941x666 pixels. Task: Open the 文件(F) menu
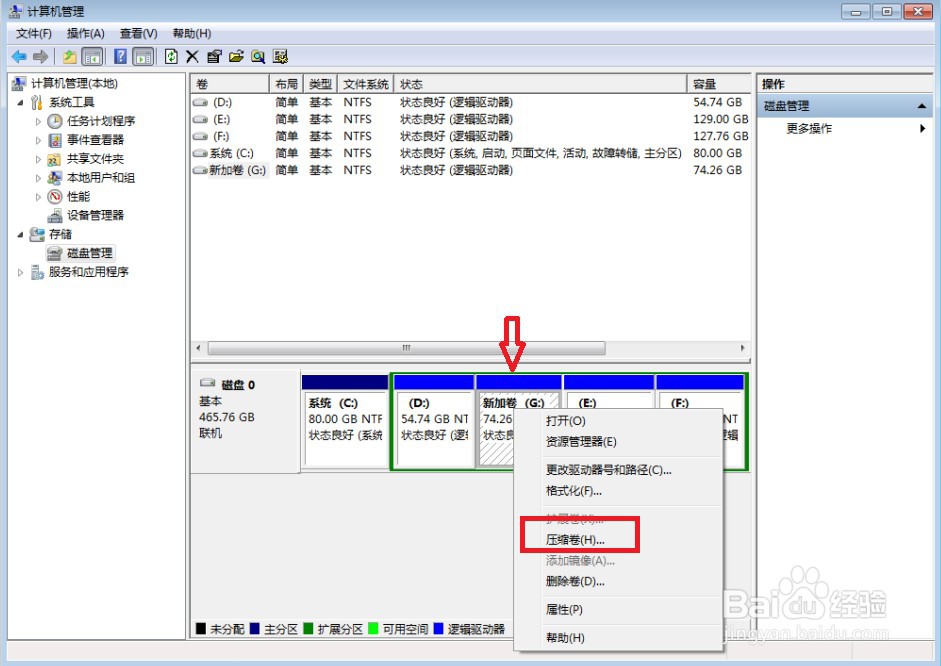coord(34,34)
